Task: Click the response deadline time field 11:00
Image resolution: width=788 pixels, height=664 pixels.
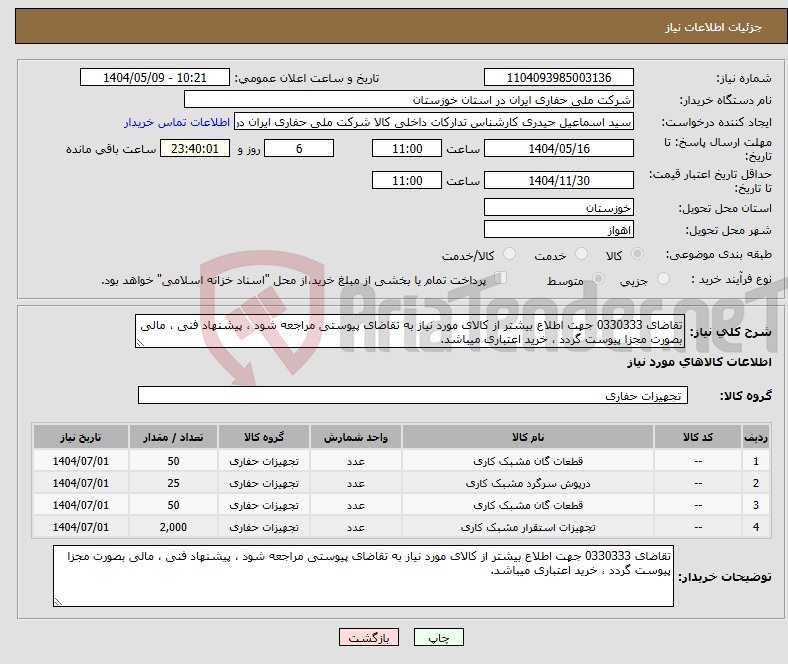Action: tap(407, 148)
